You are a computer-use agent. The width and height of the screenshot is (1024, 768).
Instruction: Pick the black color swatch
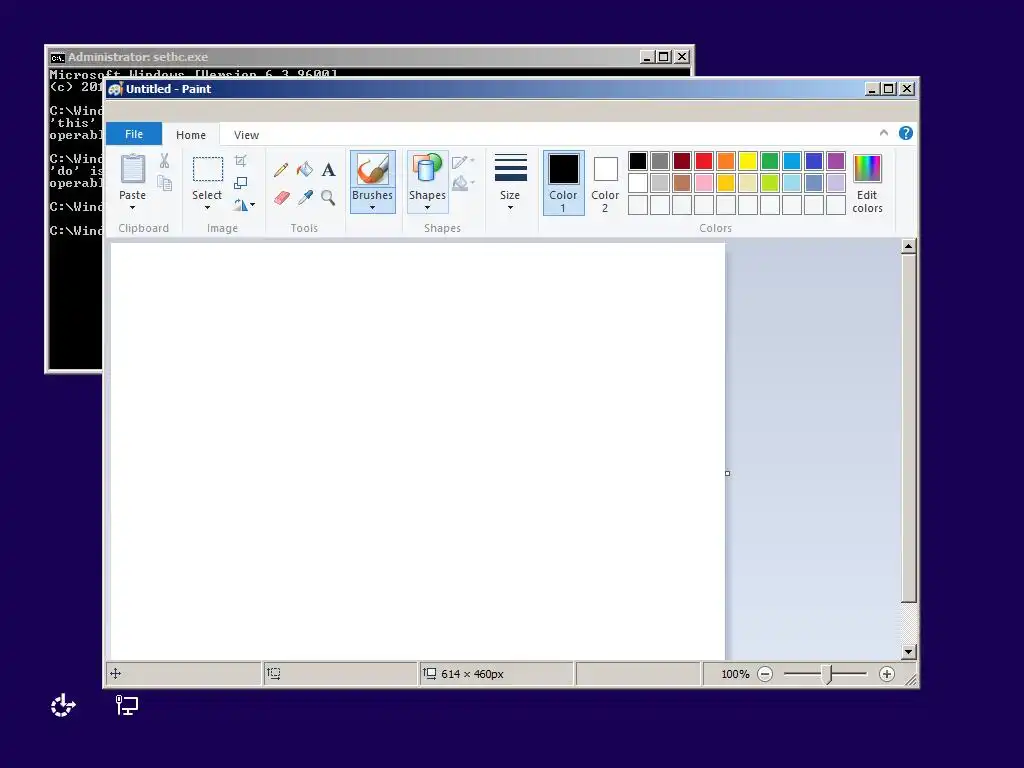[x=638, y=161]
